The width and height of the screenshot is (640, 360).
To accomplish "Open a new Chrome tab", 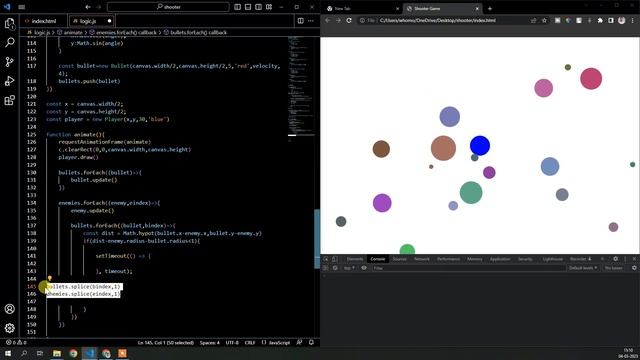I will 490,9.
